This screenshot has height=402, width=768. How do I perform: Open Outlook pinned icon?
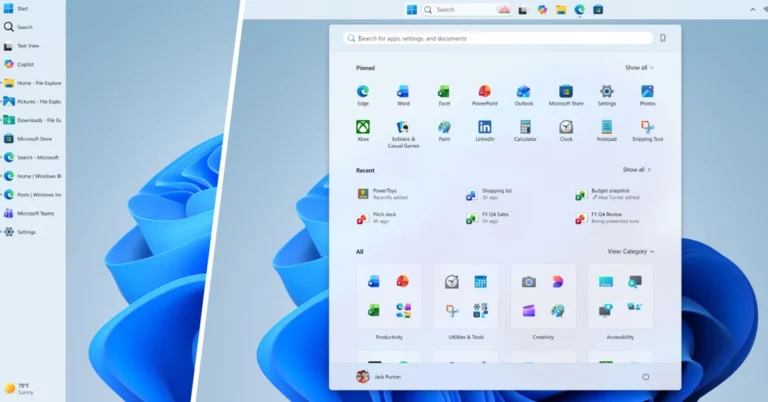point(524,95)
